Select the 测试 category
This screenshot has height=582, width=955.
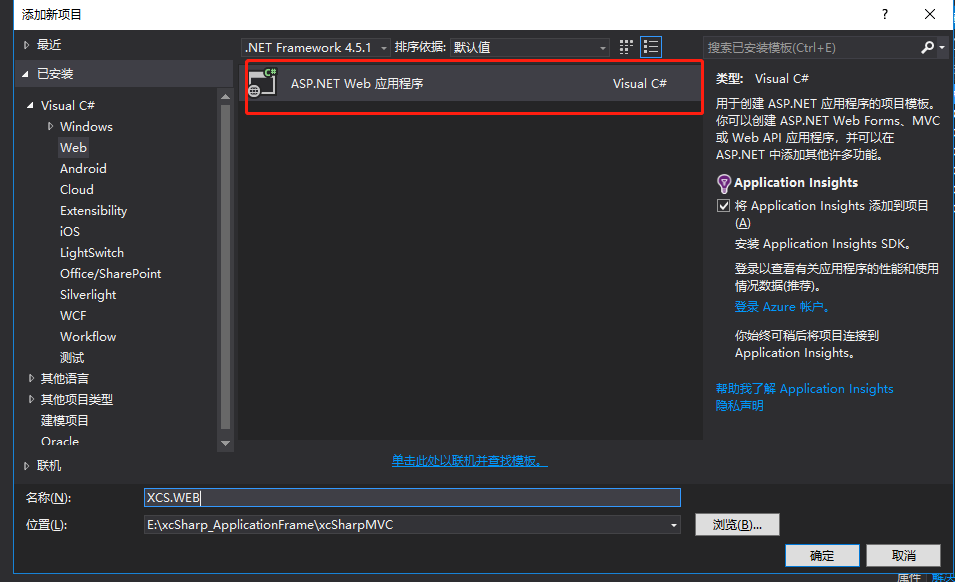point(72,357)
